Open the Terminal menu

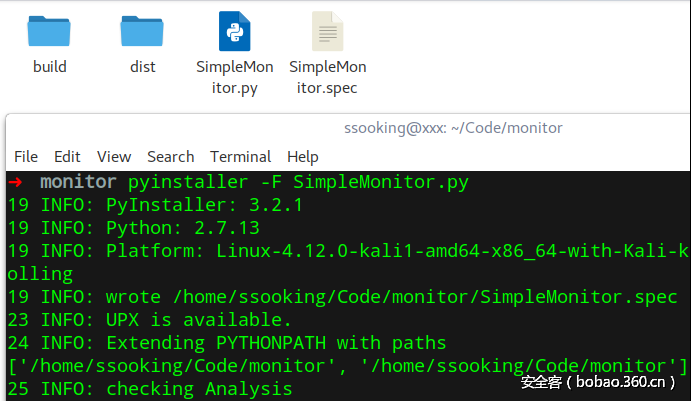240,156
